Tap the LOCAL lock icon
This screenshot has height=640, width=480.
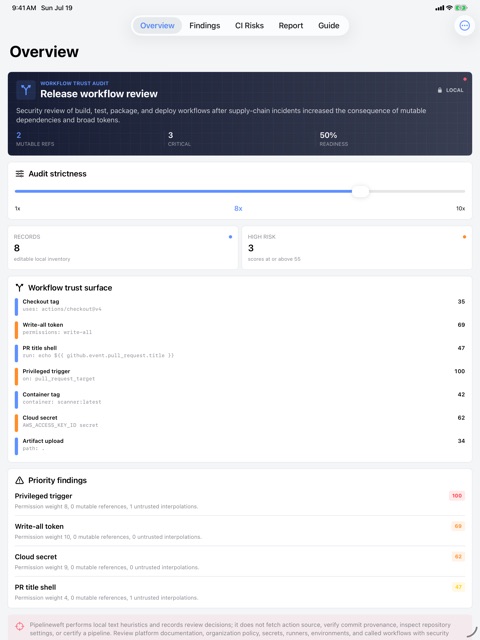click(440, 90)
